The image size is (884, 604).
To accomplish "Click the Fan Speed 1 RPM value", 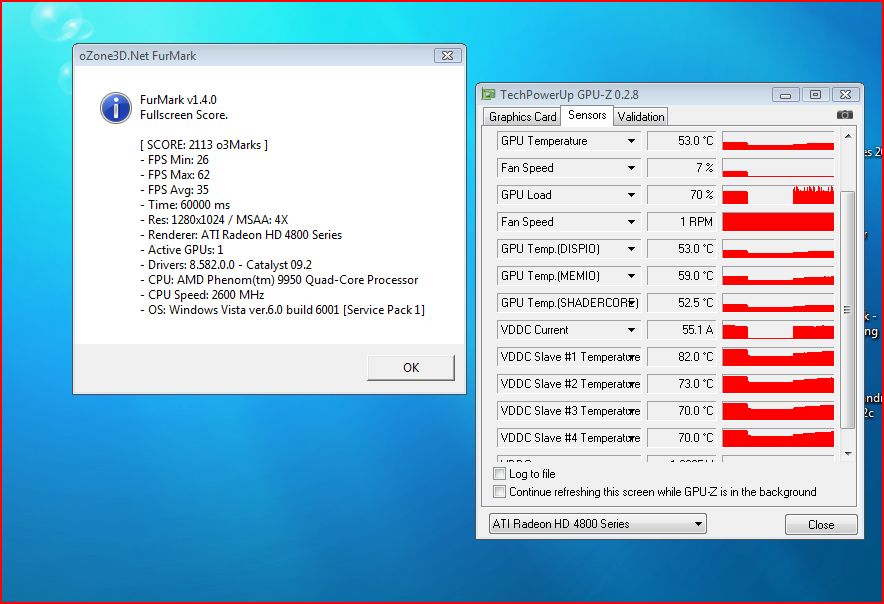I will tap(682, 222).
